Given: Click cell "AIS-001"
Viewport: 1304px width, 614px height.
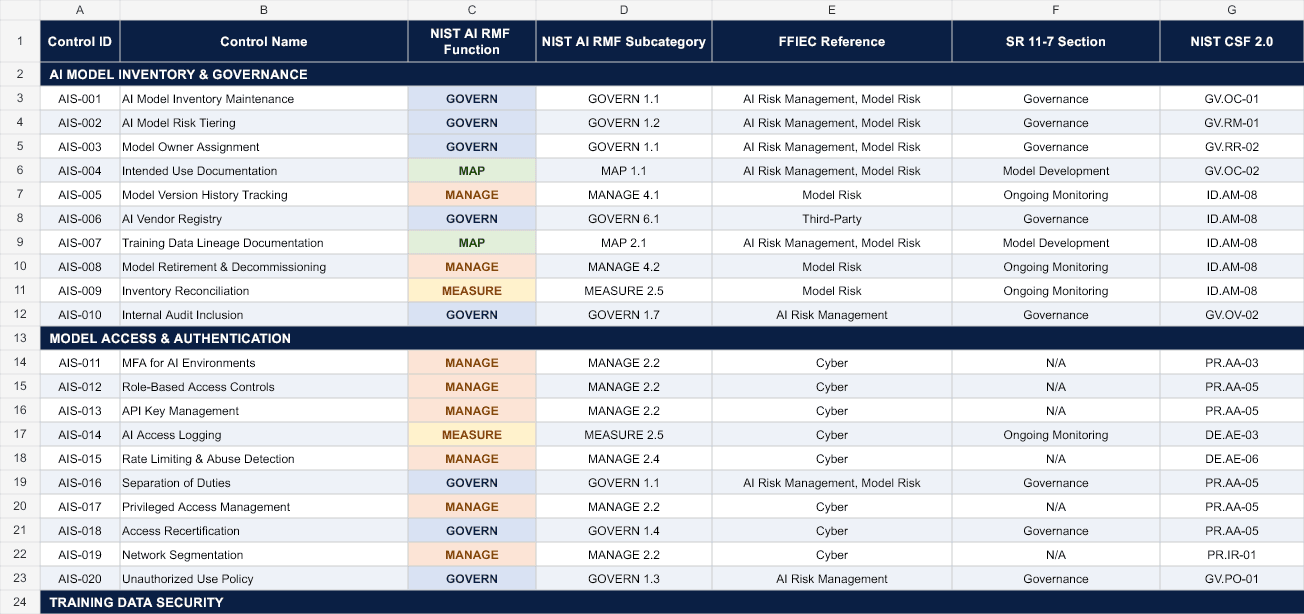Looking at the screenshot, I should (80, 98).
